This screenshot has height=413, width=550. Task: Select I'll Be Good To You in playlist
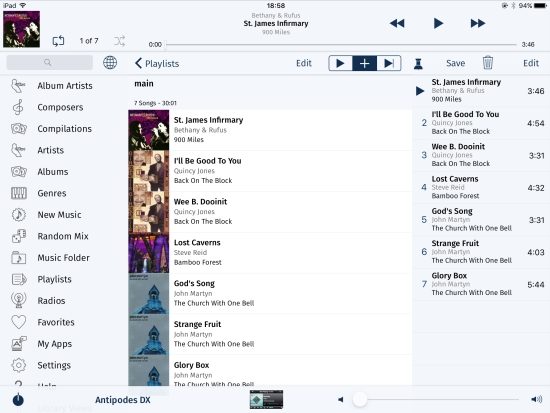click(270, 171)
